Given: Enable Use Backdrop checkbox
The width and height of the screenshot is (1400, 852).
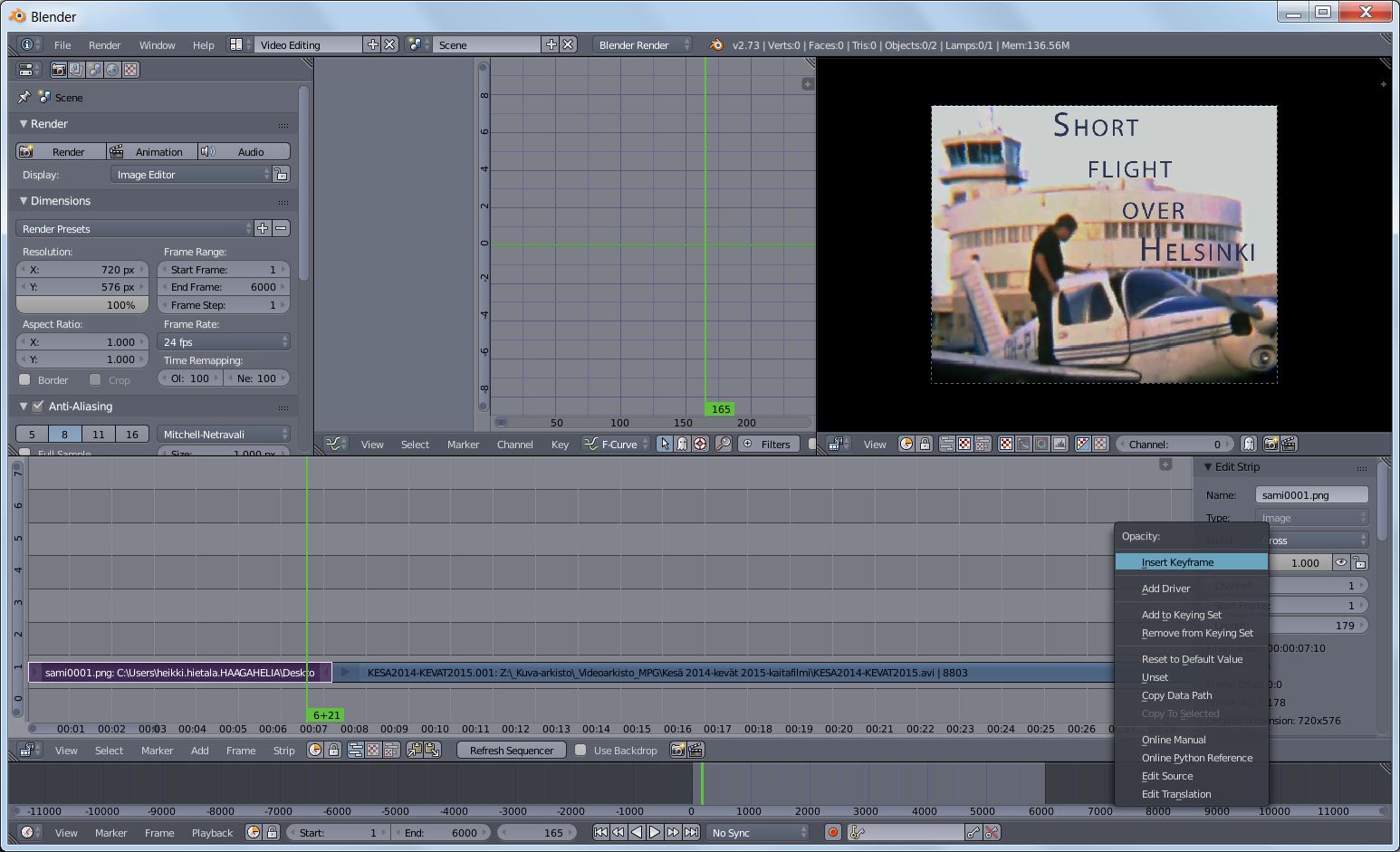Looking at the screenshot, I should pyautogui.click(x=581, y=750).
